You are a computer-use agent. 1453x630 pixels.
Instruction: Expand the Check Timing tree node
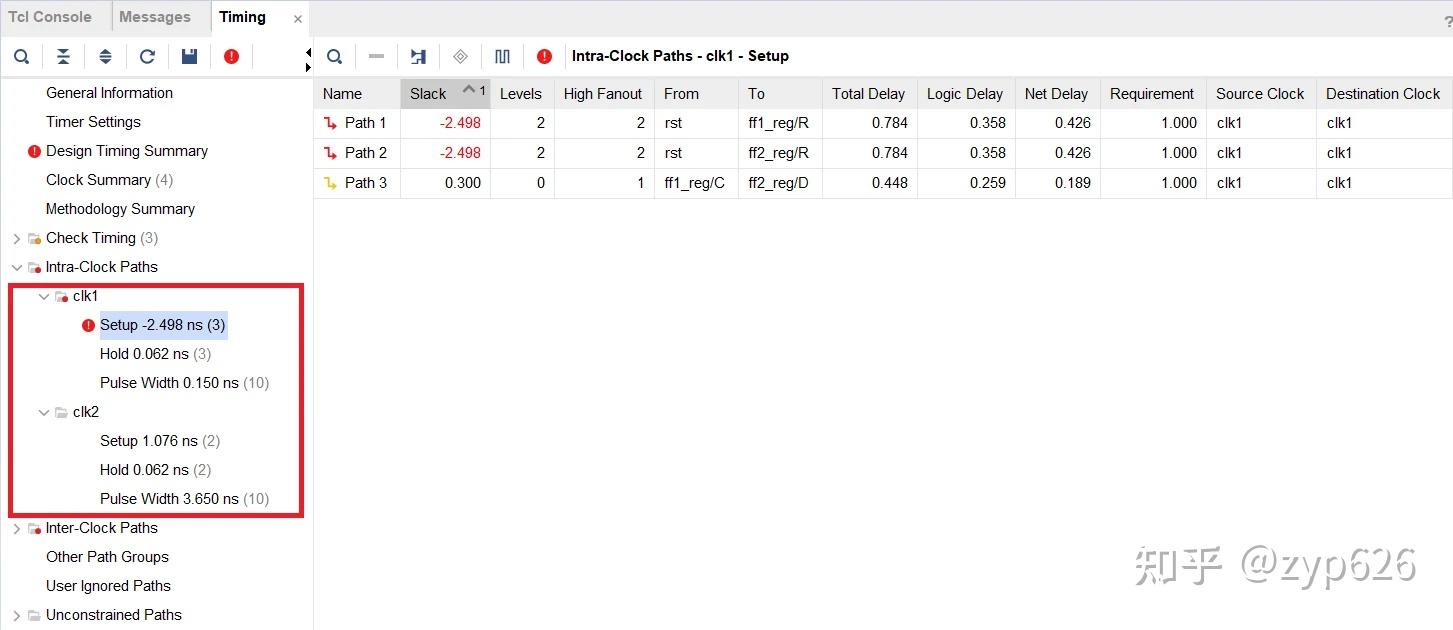click(x=16, y=238)
